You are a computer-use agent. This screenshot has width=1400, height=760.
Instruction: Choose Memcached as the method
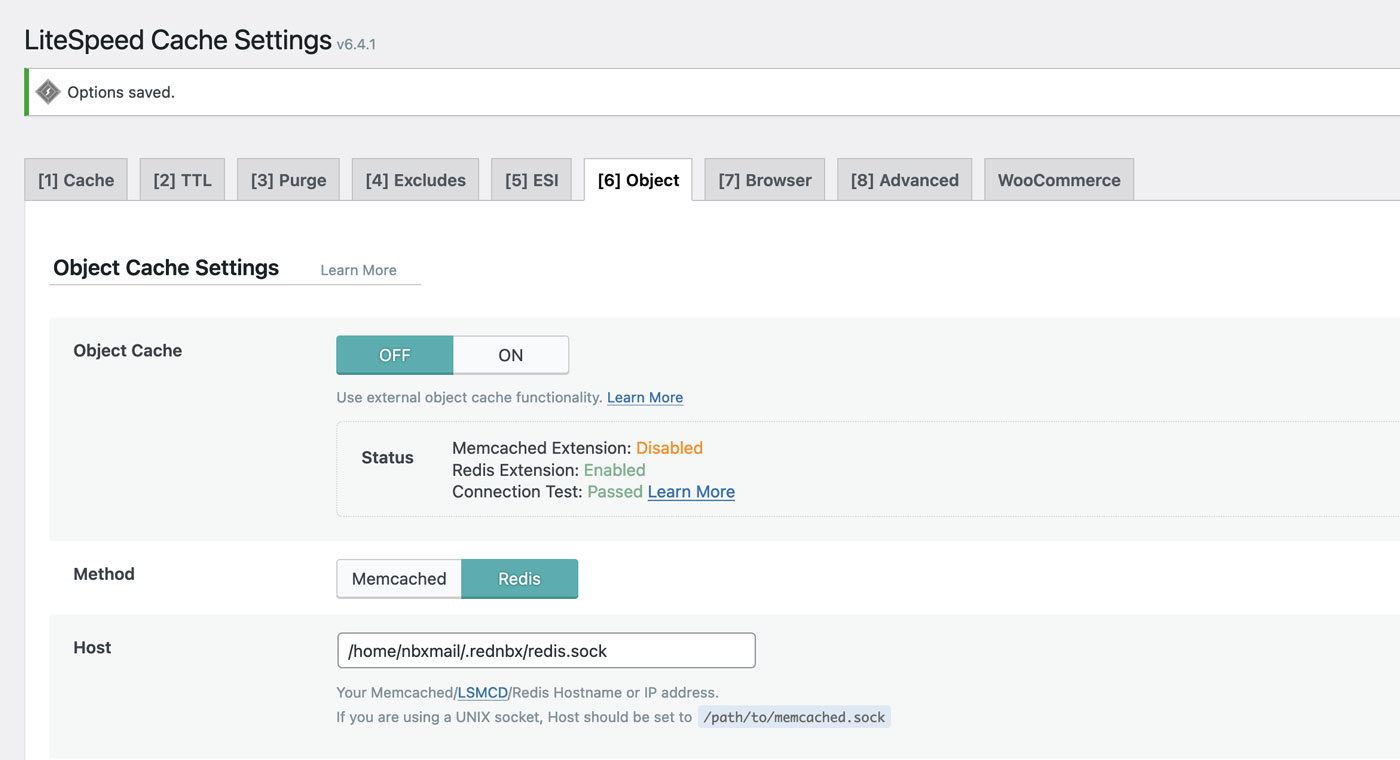tap(399, 579)
